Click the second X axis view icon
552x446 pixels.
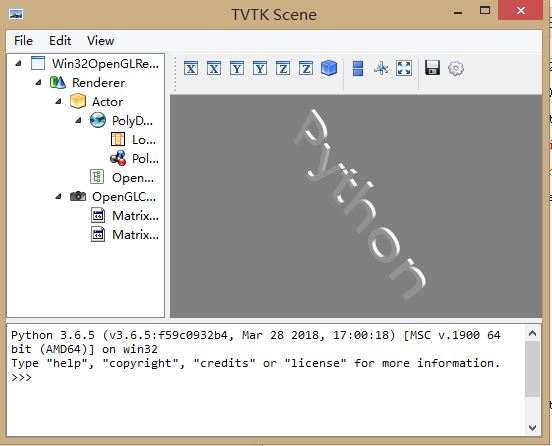click(x=214, y=68)
